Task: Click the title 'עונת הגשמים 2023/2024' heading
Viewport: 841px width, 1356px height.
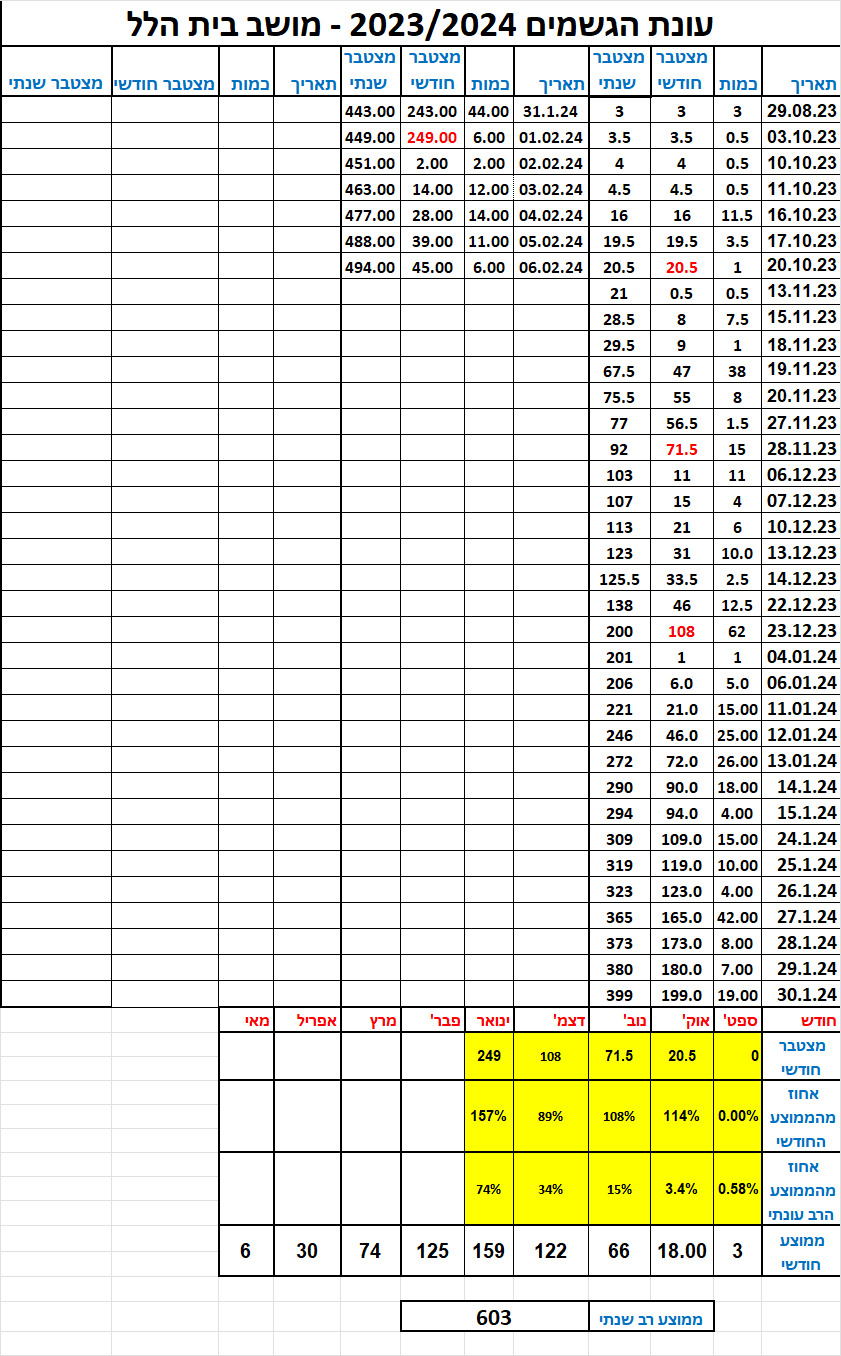Action: pyautogui.click(x=420, y=22)
